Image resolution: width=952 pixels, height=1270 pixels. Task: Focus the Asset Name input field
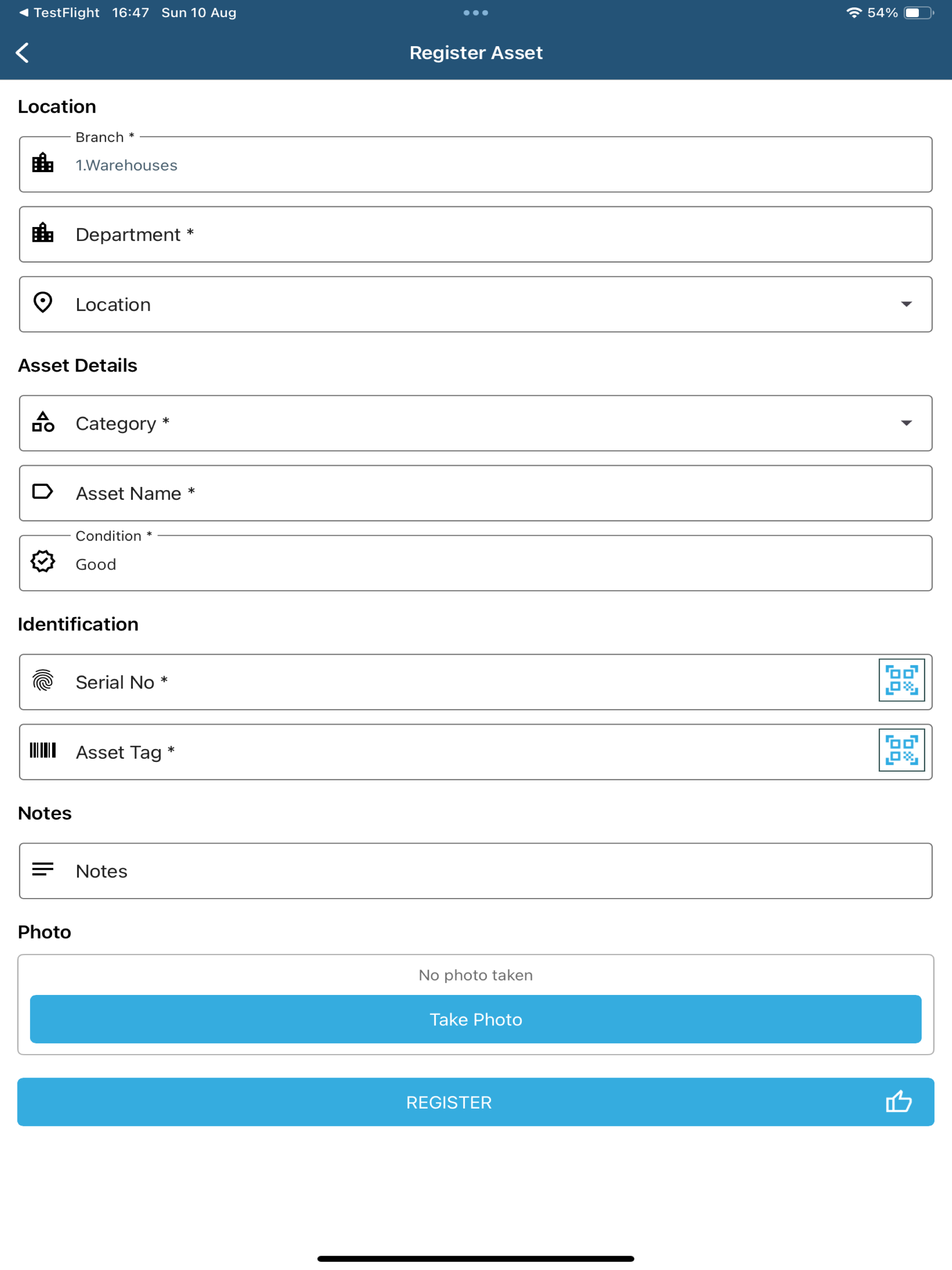point(476,493)
